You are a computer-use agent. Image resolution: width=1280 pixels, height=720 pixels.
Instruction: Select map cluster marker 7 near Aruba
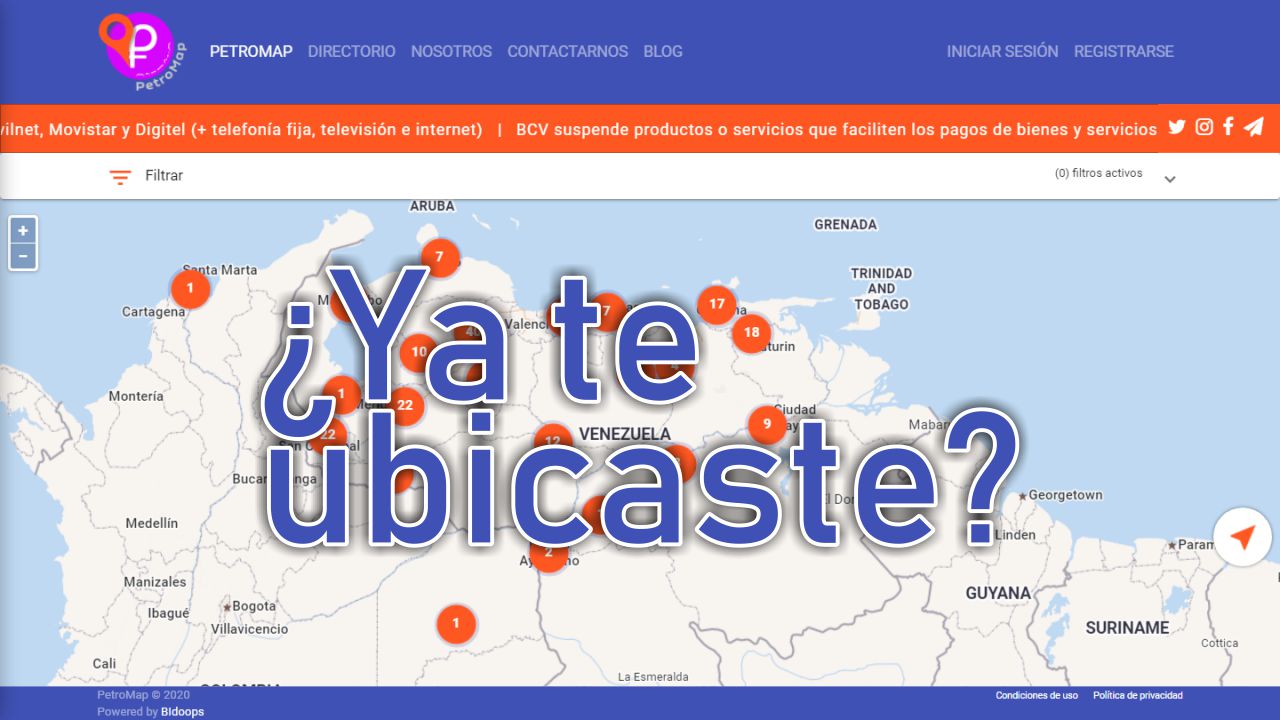point(439,257)
